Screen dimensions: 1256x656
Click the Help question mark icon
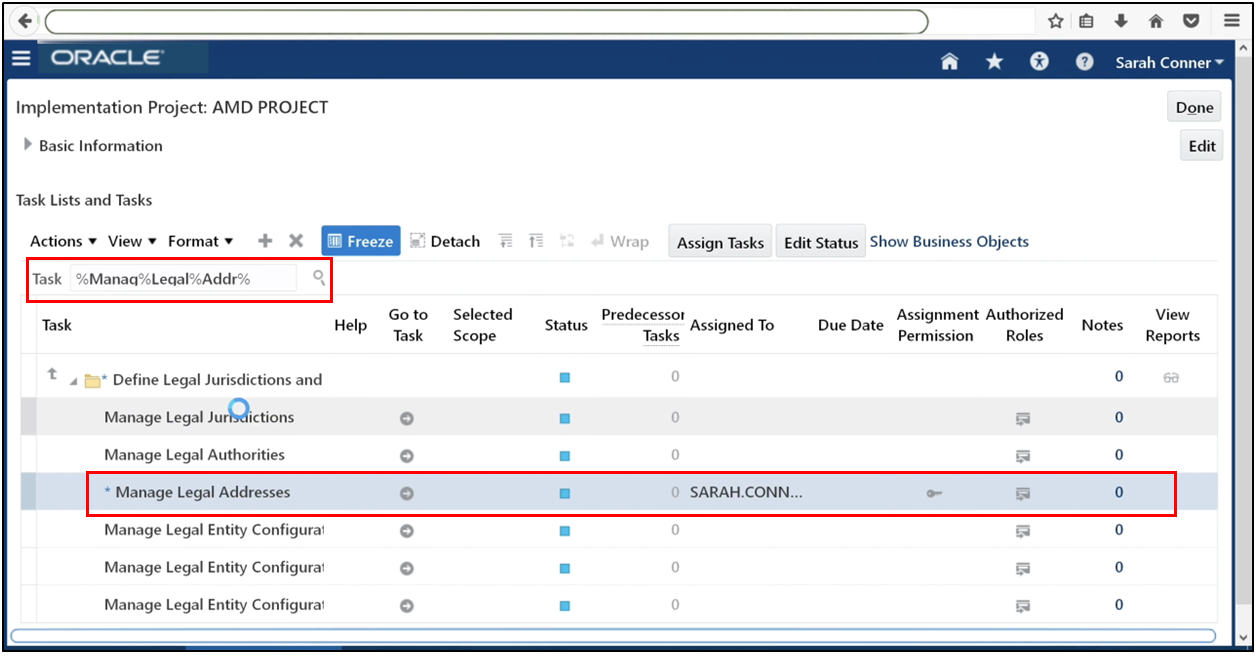[x=1084, y=61]
